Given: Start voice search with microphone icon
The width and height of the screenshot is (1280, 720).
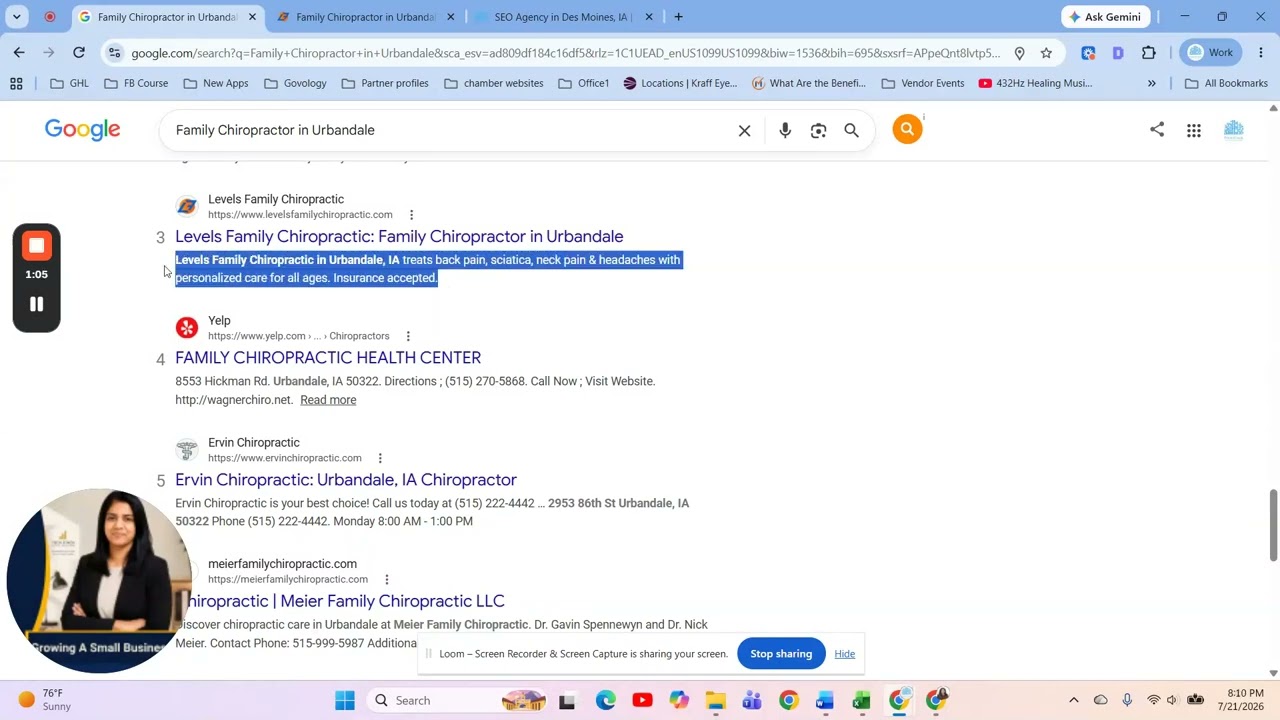Looking at the screenshot, I should (x=785, y=131).
